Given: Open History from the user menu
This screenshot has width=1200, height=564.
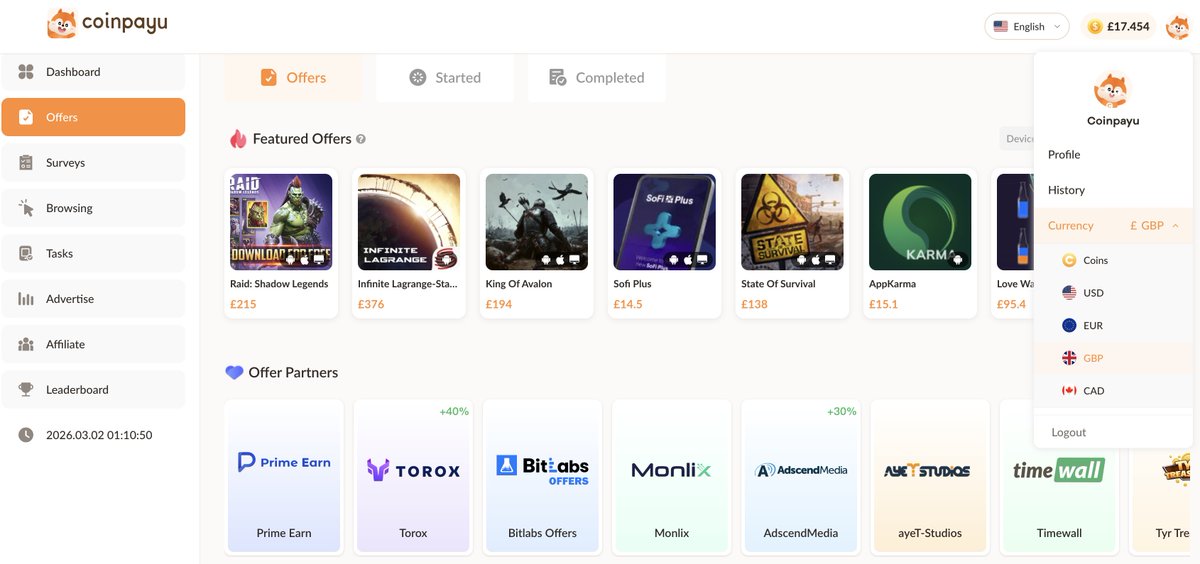Looking at the screenshot, I should (1113, 190).
